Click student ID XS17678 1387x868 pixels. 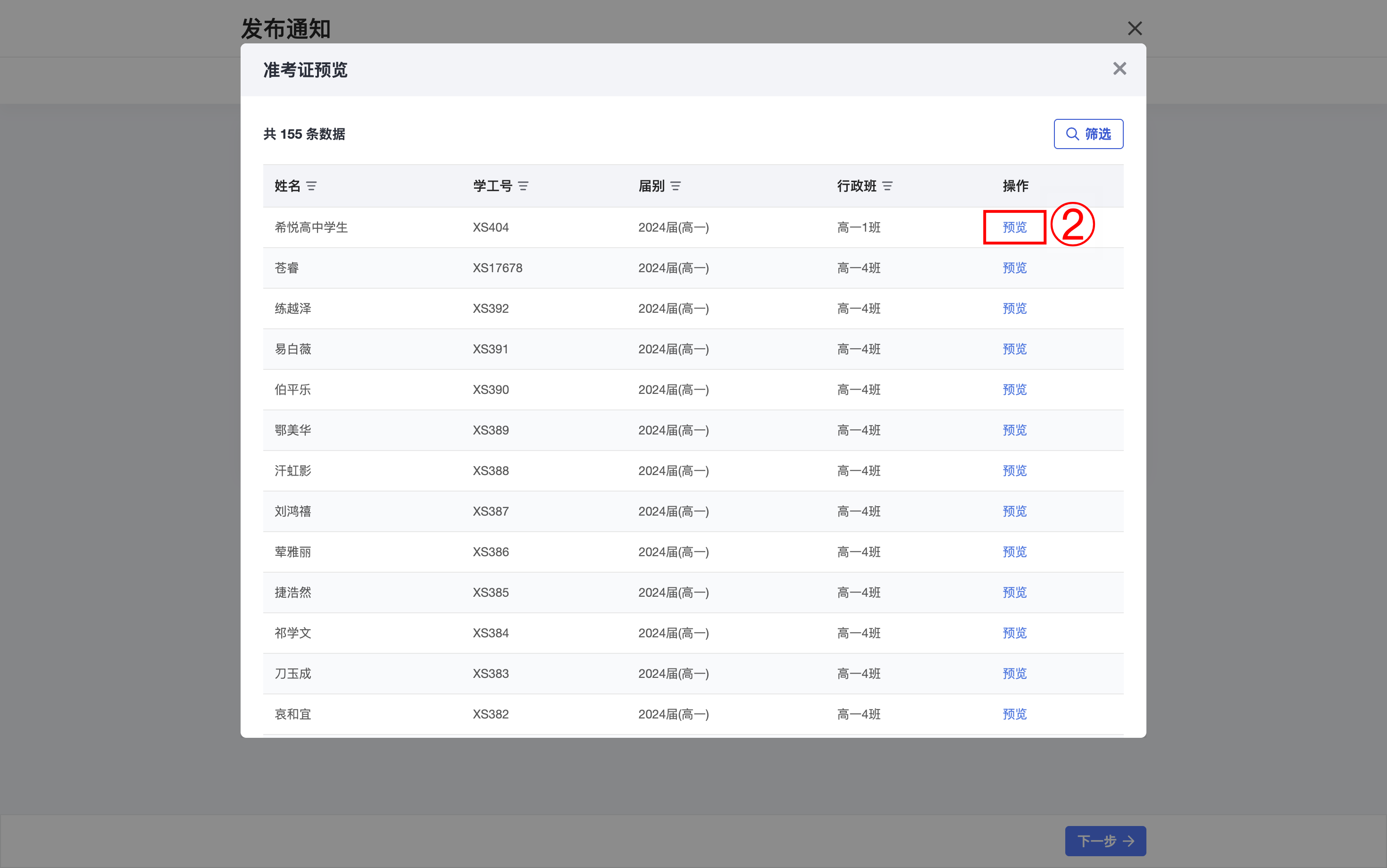click(x=498, y=268)
